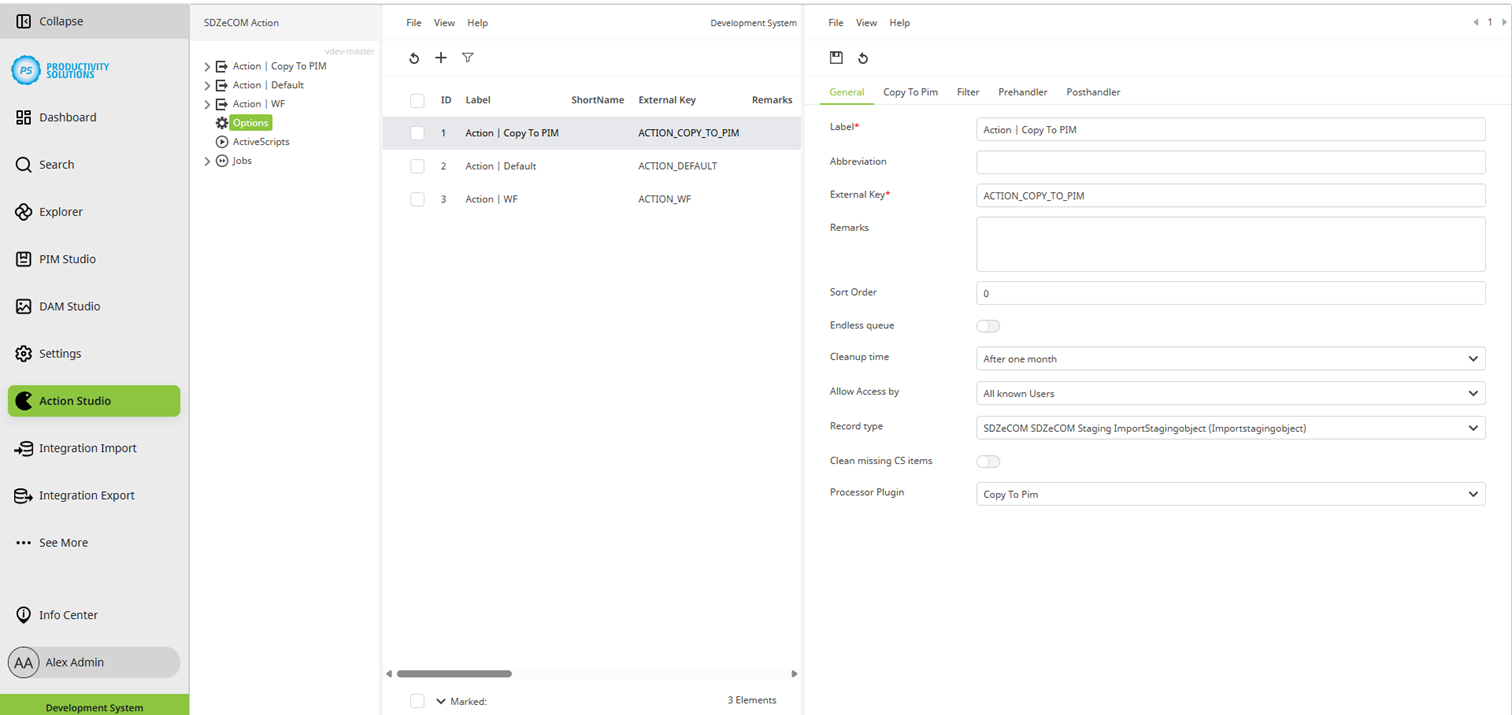The image size is (1512, 715).
Task: Click into the Sort Order field
Action: click(1230, 293)
